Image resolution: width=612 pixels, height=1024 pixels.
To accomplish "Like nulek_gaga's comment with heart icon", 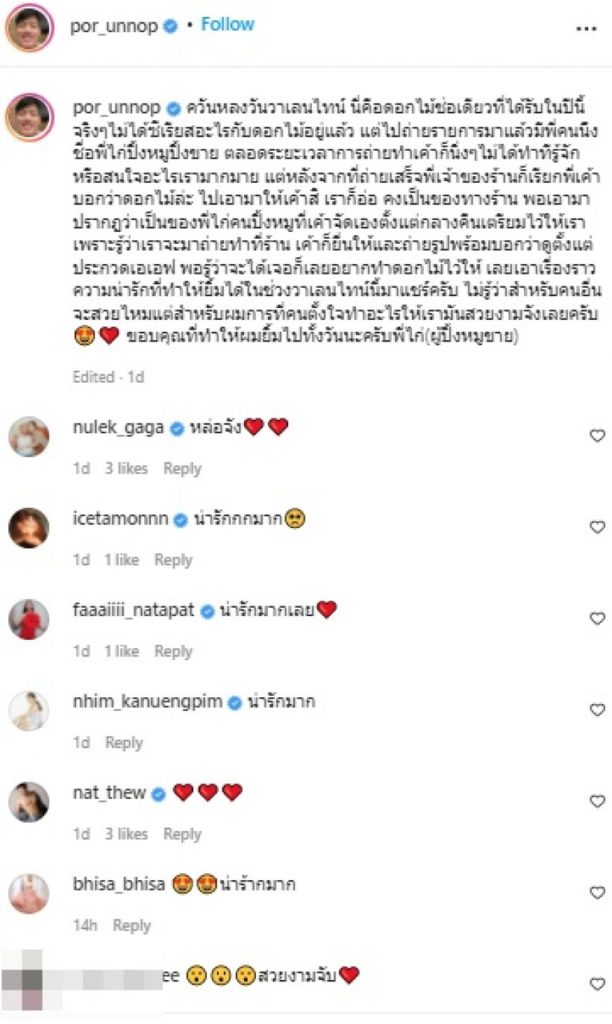I will click(x=597, y=436).
